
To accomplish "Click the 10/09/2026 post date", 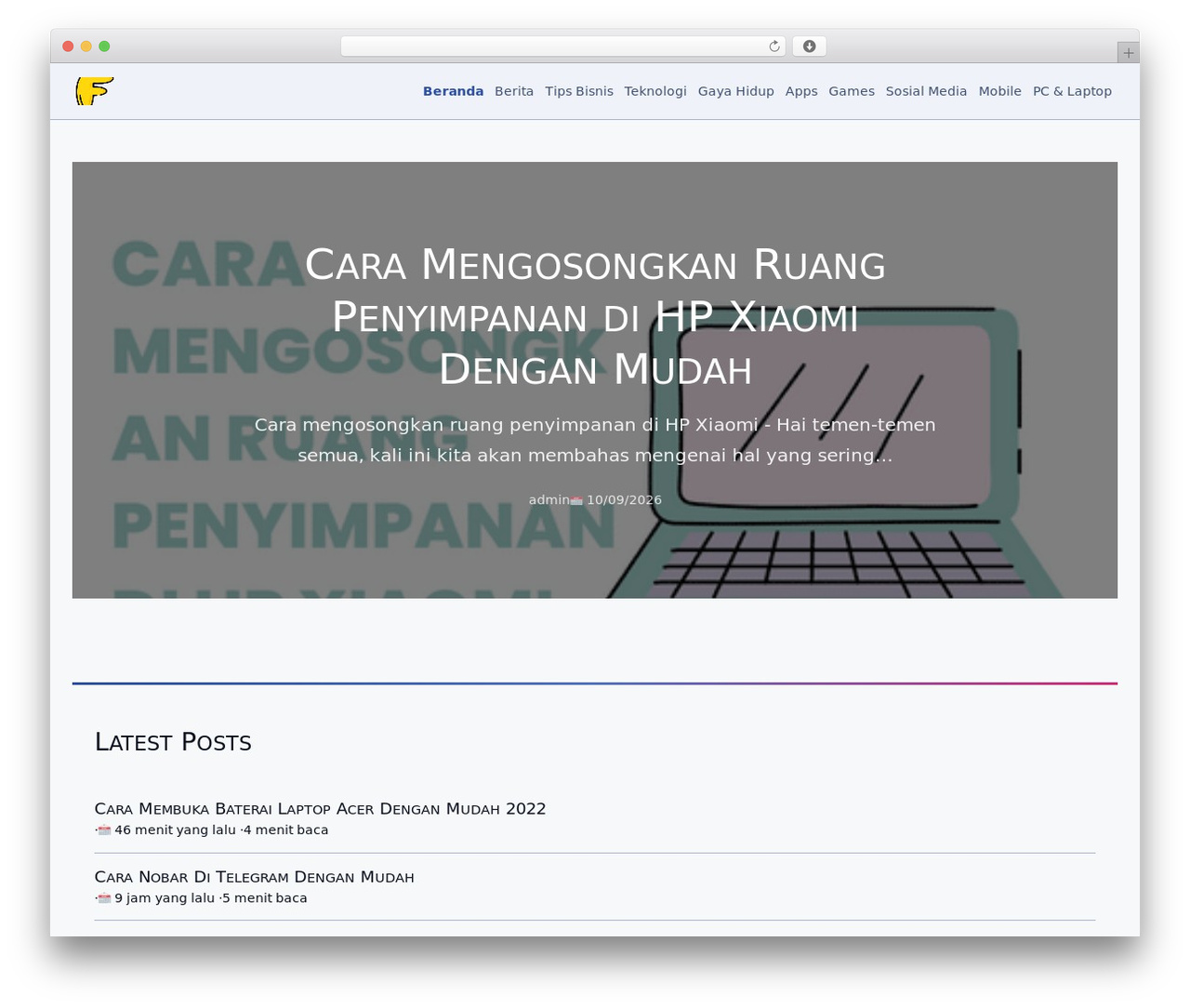I will (624, 500).
